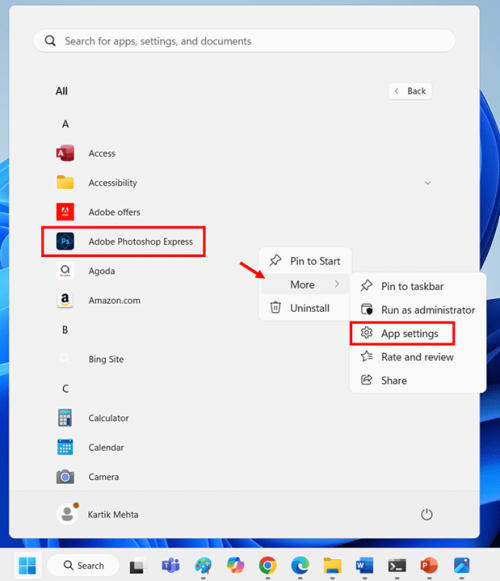
Task: Click the taskbar Search box
Action: pos(83,565)
